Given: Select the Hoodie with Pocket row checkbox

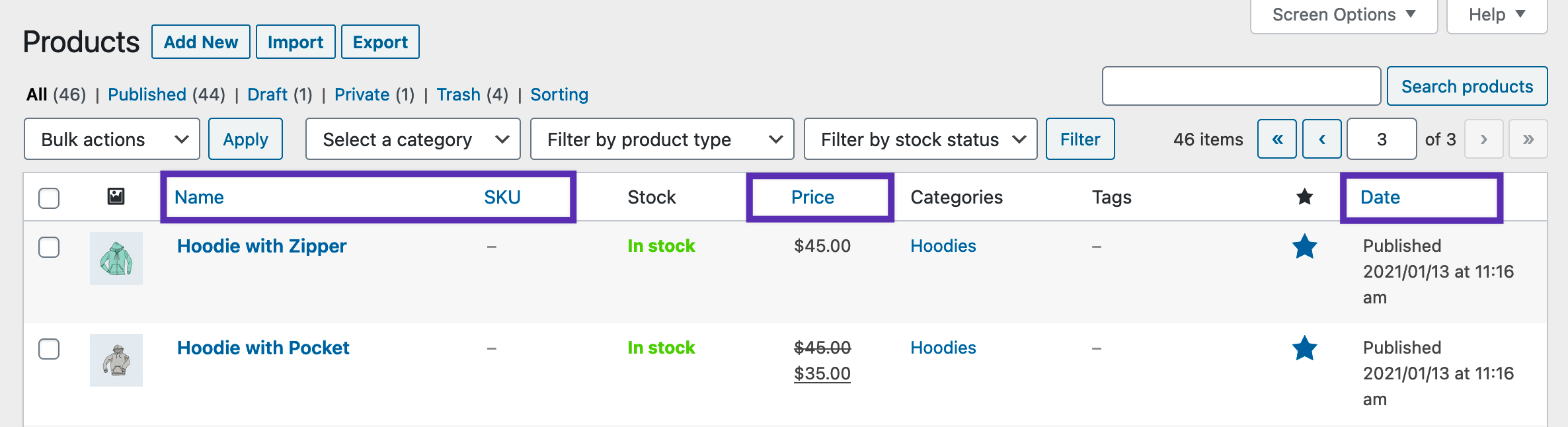Looking at the screenshot, I should tap(49, 349).
